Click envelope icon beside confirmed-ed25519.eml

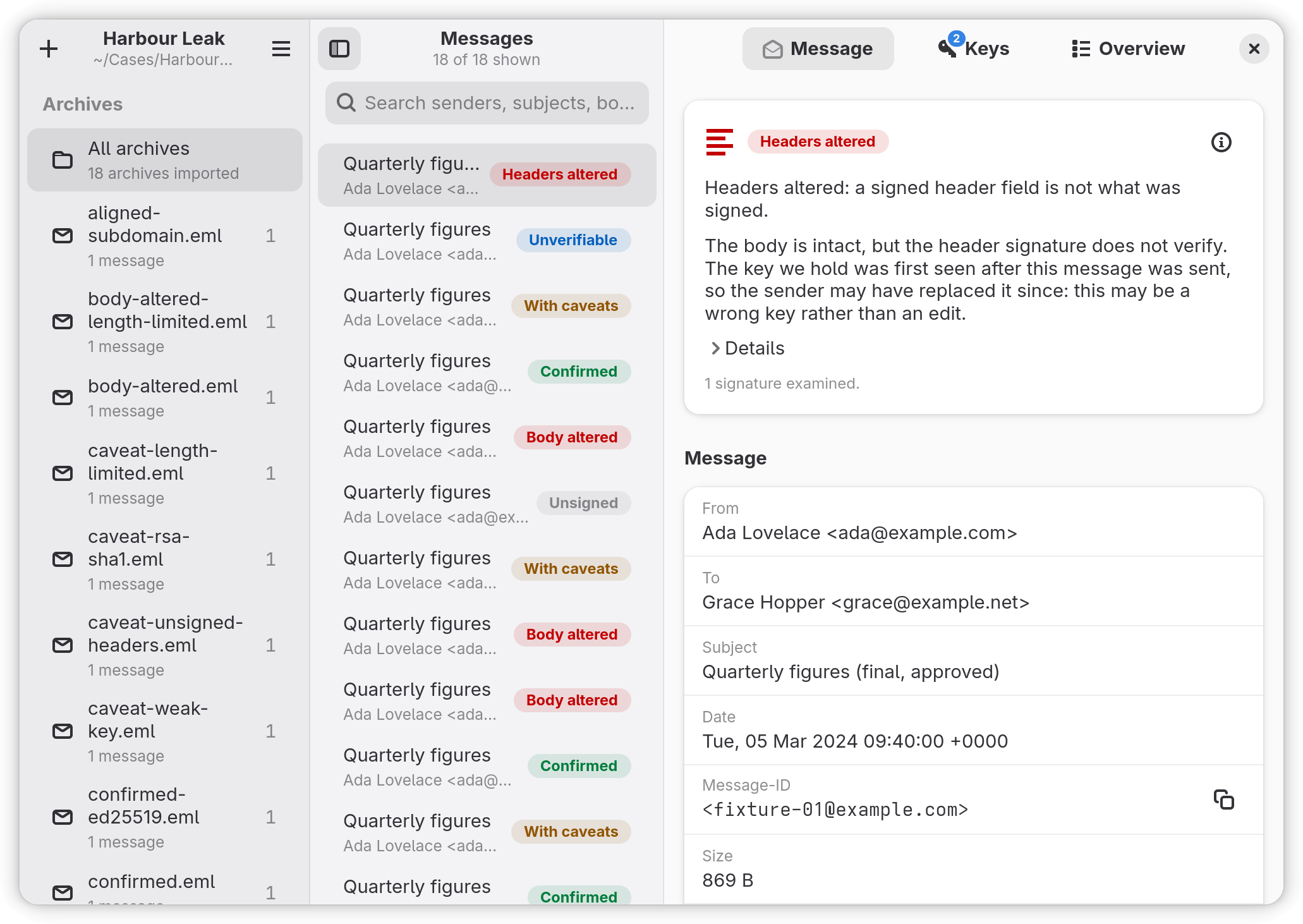62,817
